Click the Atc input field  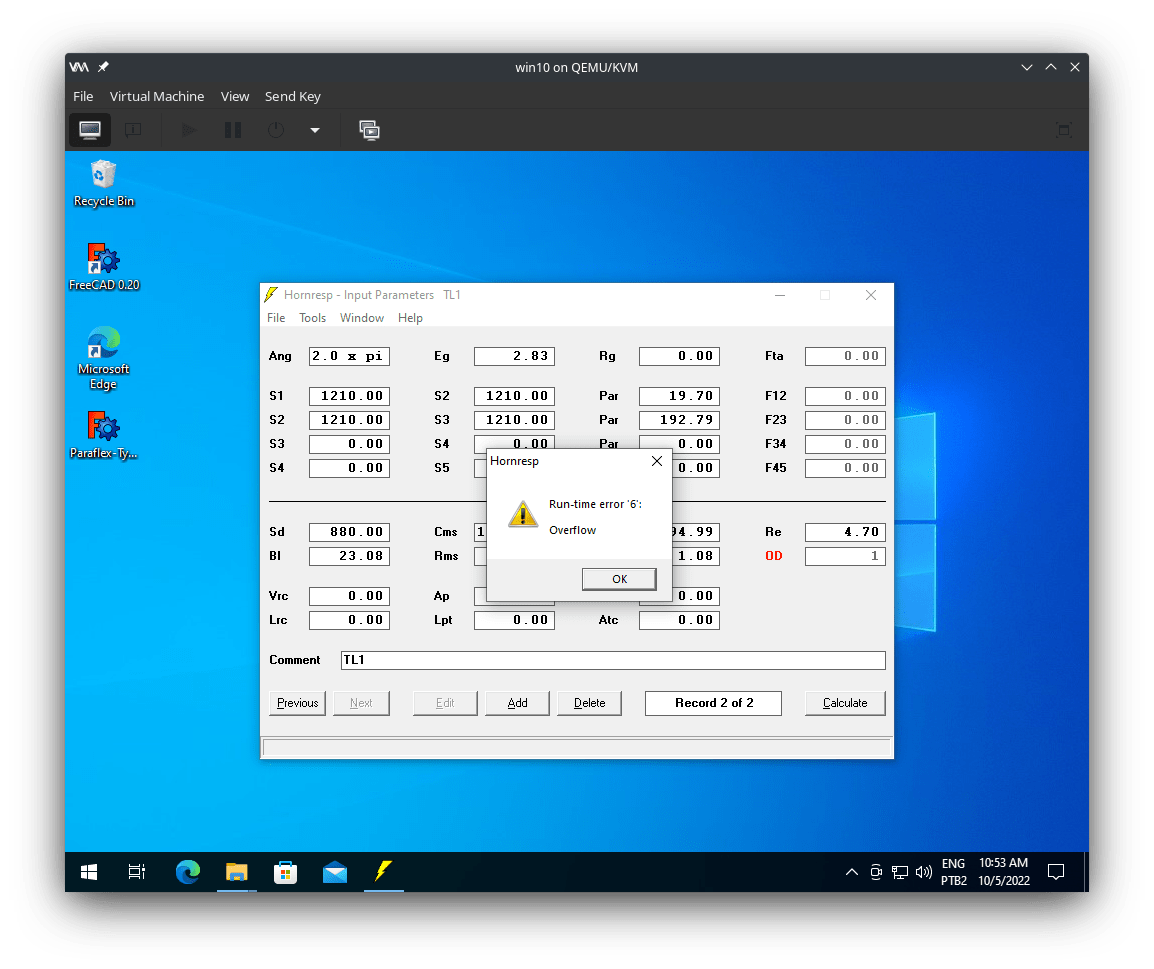click(679, 620)
